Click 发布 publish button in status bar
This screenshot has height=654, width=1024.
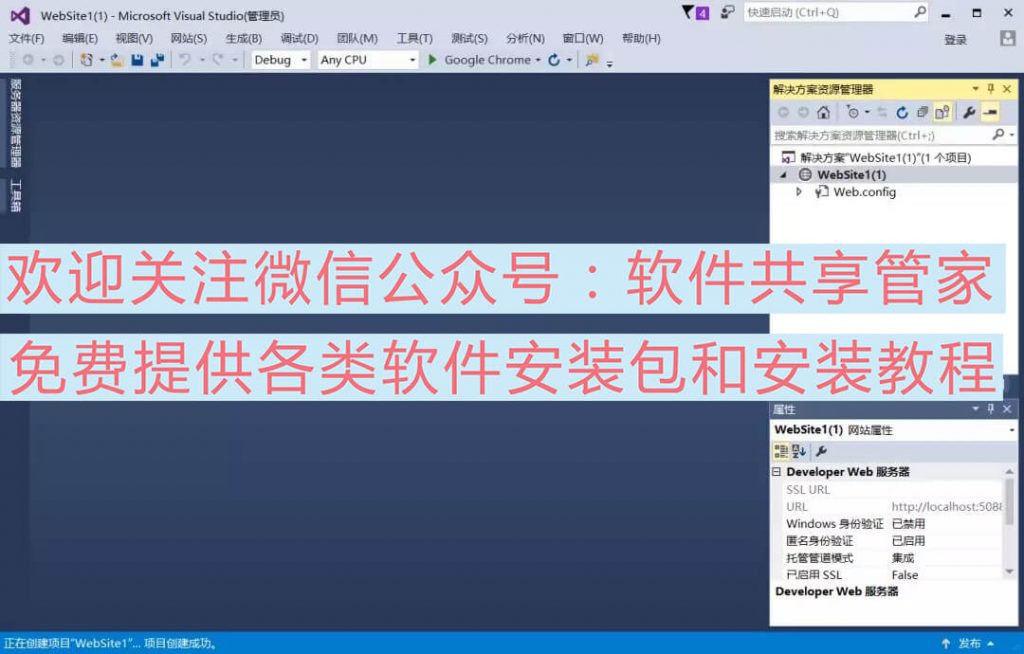[x=970, y=643]
